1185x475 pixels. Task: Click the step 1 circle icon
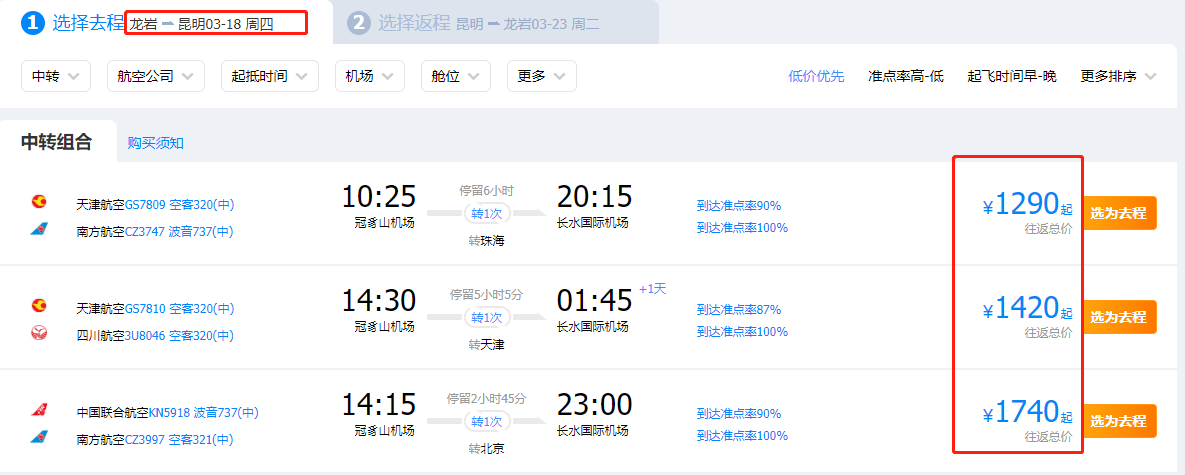click(x=32, y=23)
